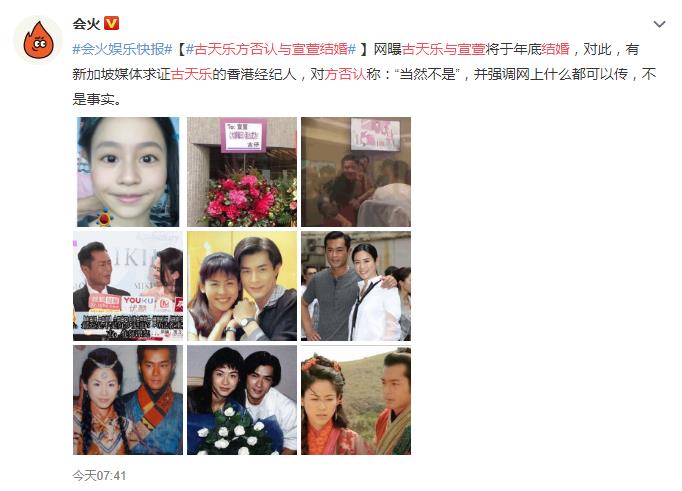Click highlighted keyword 古天乐与宣萱
This screenshot has height=491, width=682.
pos(443,49)
